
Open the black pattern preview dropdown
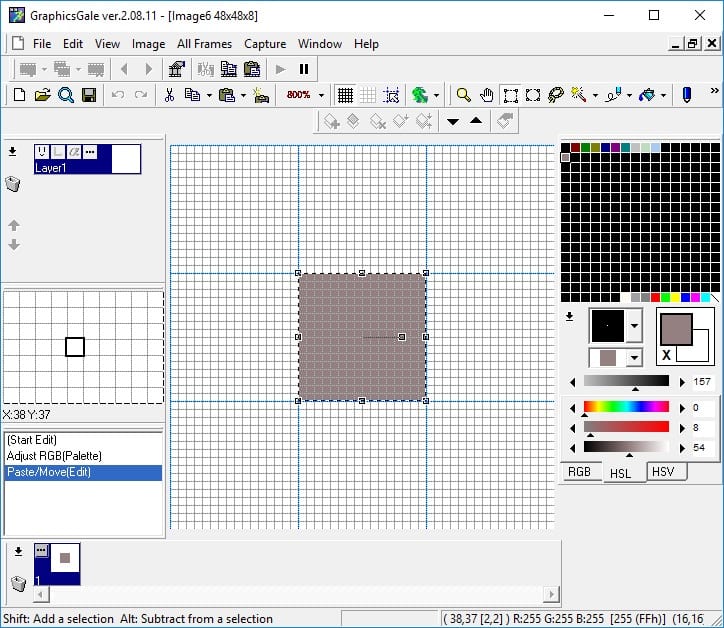point(634,326)
